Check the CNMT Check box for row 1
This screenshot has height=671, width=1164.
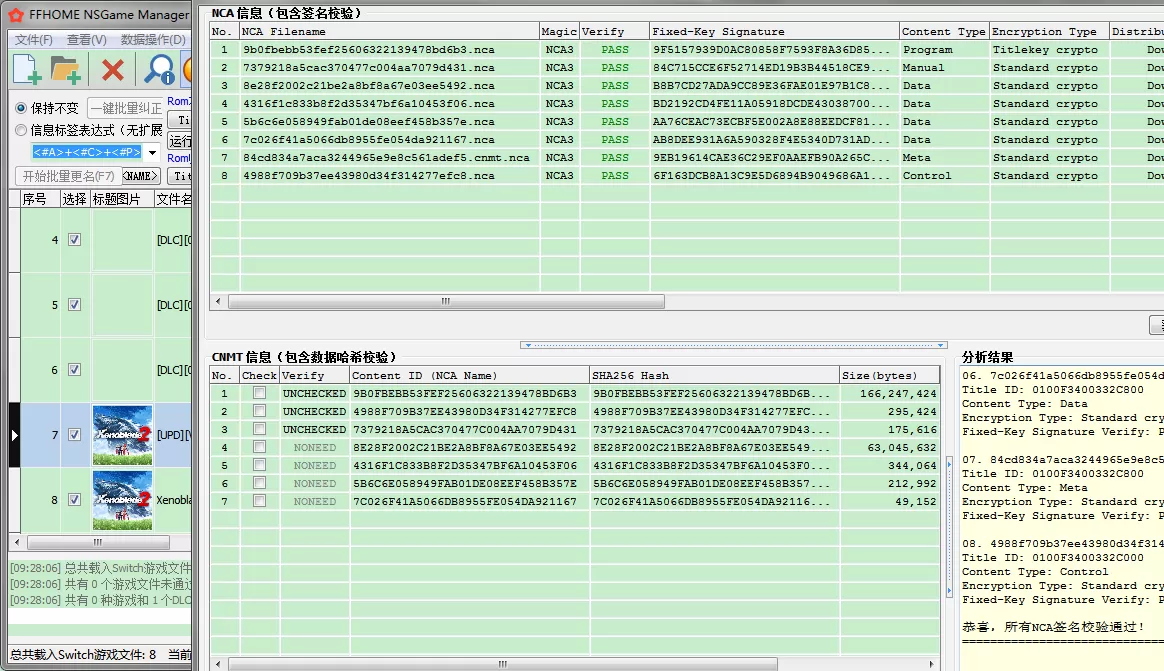[x=260, y=394]
